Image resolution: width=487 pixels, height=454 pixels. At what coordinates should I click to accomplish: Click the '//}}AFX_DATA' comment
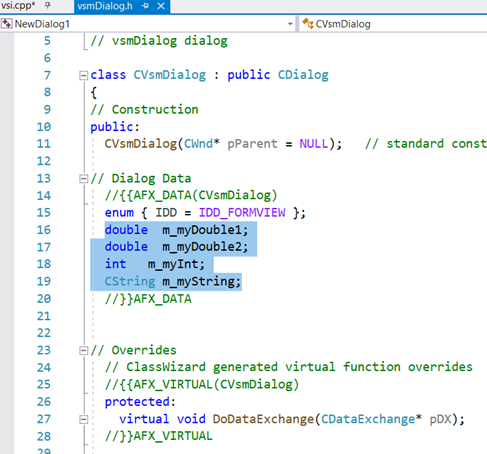[148, 299]
